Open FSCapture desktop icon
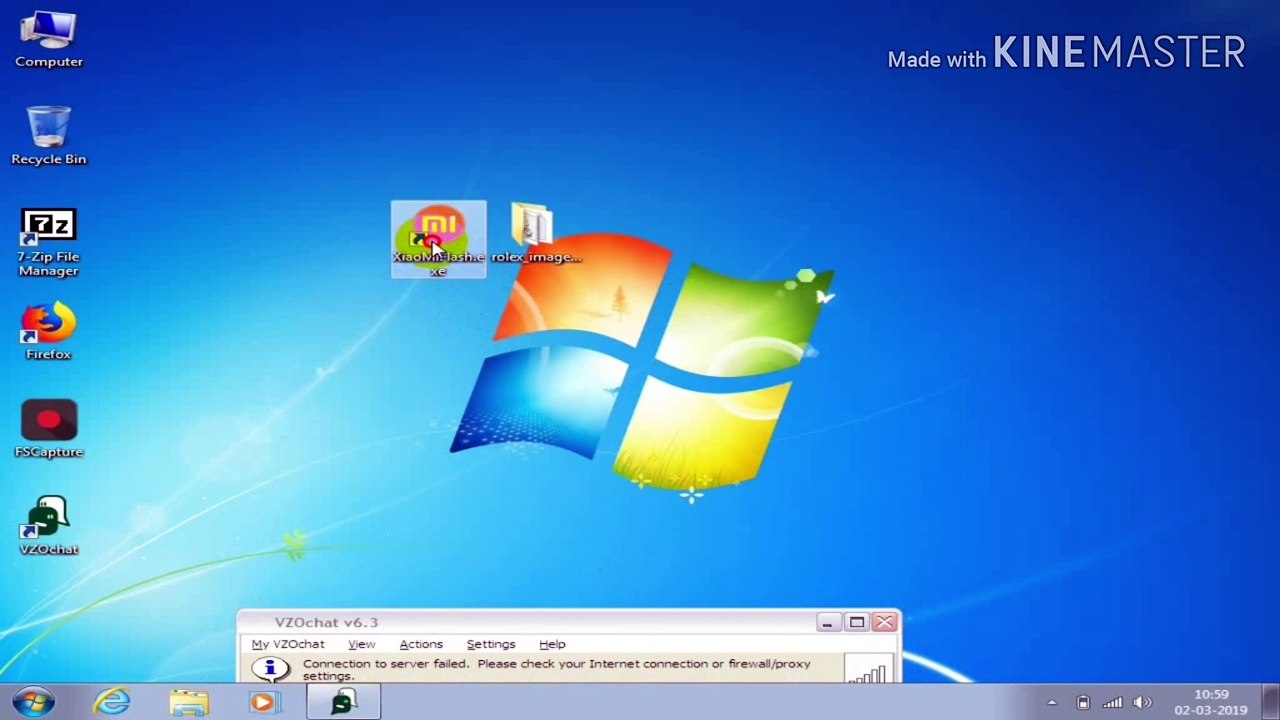1280x720 pixels. (x=49, y=429)
